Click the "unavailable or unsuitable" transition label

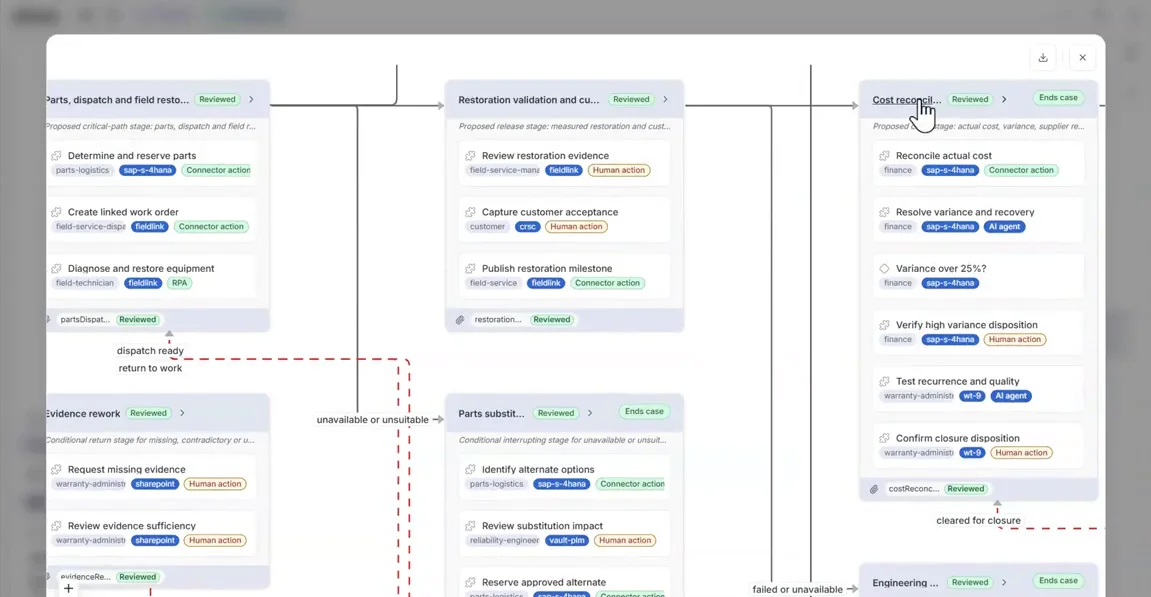373,420
